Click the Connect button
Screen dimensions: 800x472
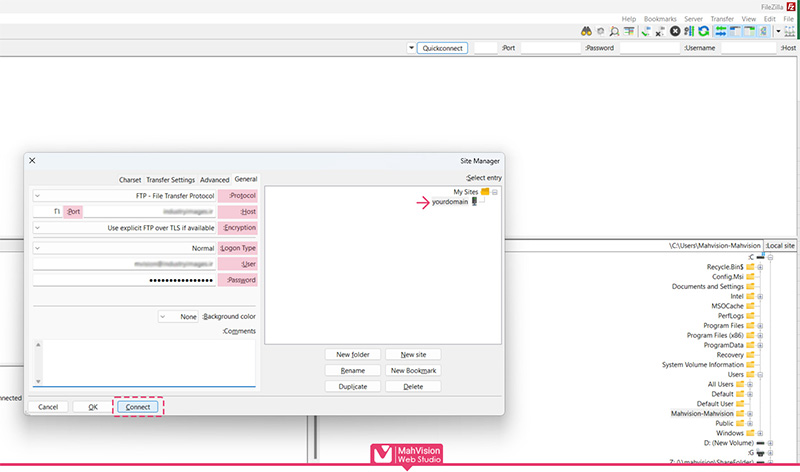point(137,407)
